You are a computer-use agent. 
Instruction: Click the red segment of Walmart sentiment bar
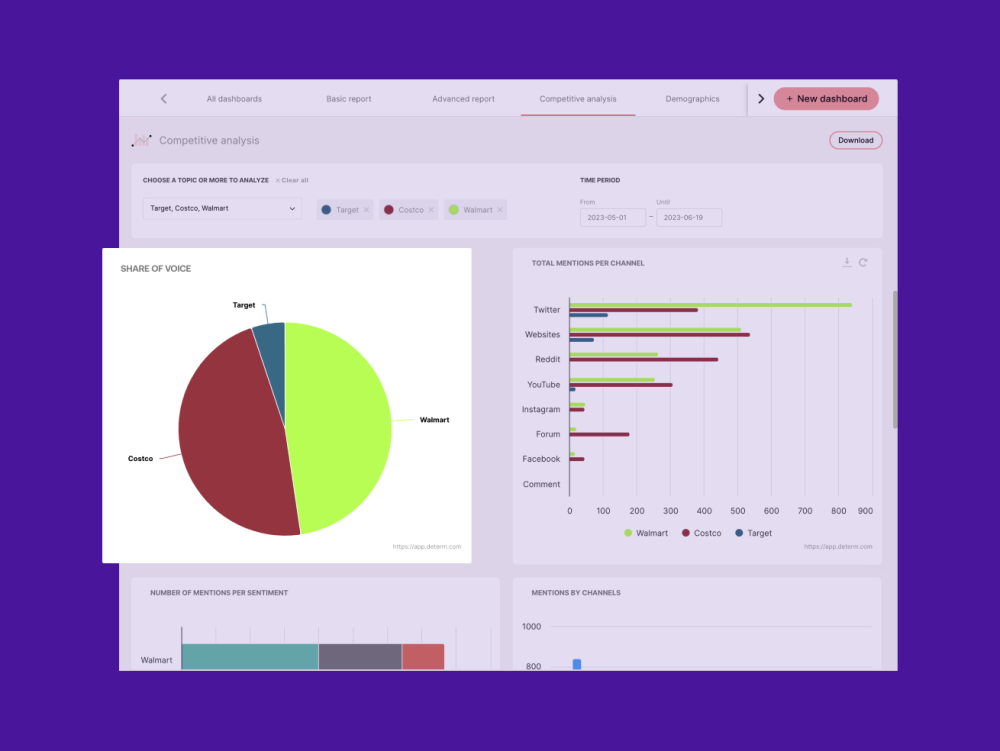click(x=423, y=657)
